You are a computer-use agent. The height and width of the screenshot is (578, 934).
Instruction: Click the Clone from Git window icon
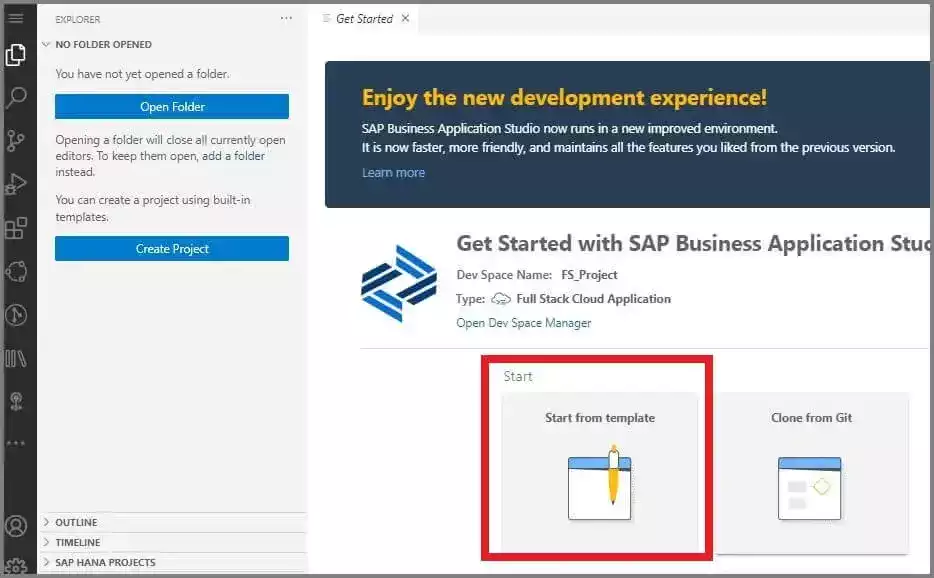(x=810, y=489)
